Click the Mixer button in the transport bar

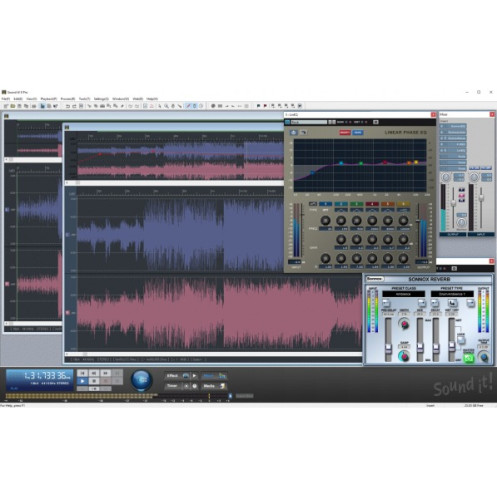(x=213, y=376)
